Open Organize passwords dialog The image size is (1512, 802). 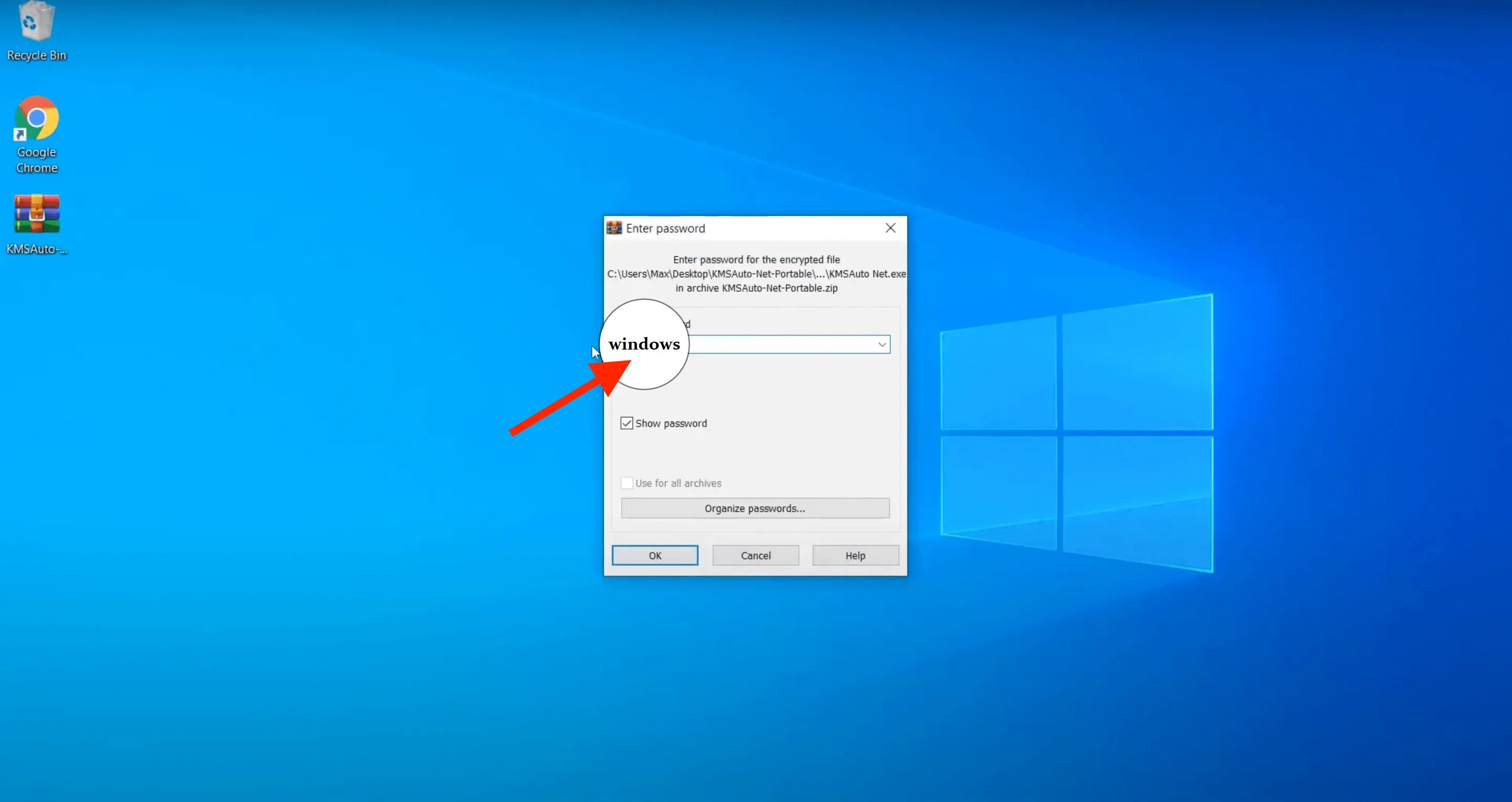pyautogui.click(x=755, y=508)
